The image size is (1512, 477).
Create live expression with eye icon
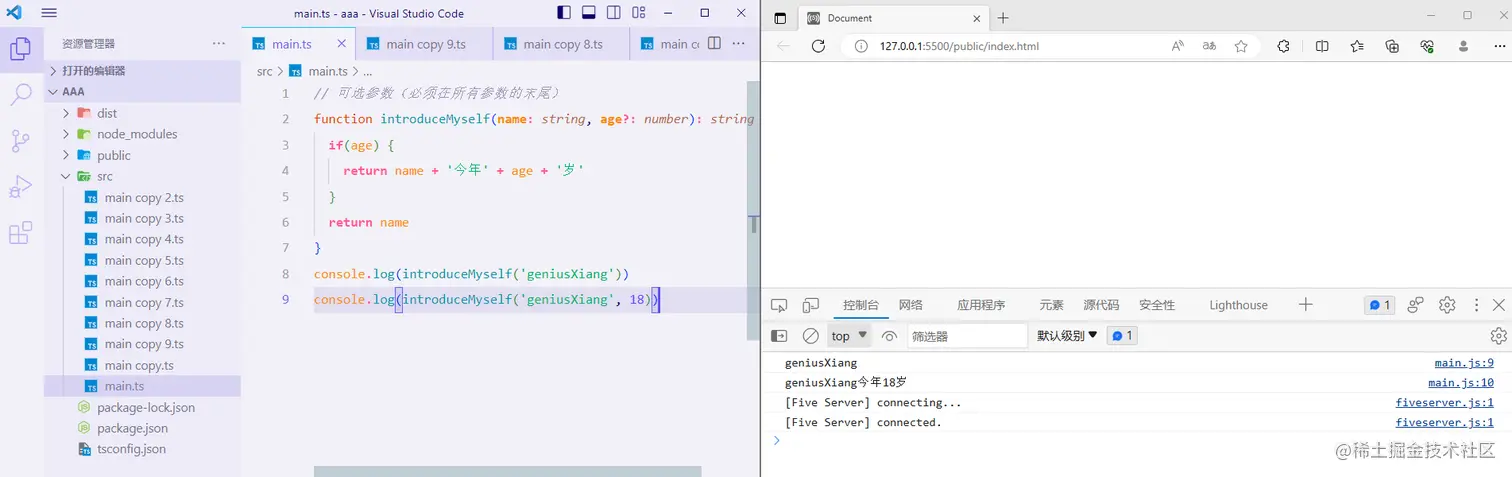pos(889,336)
